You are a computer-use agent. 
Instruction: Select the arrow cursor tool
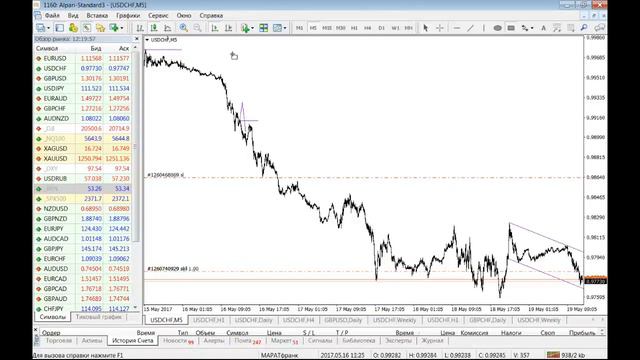point(425,28)
